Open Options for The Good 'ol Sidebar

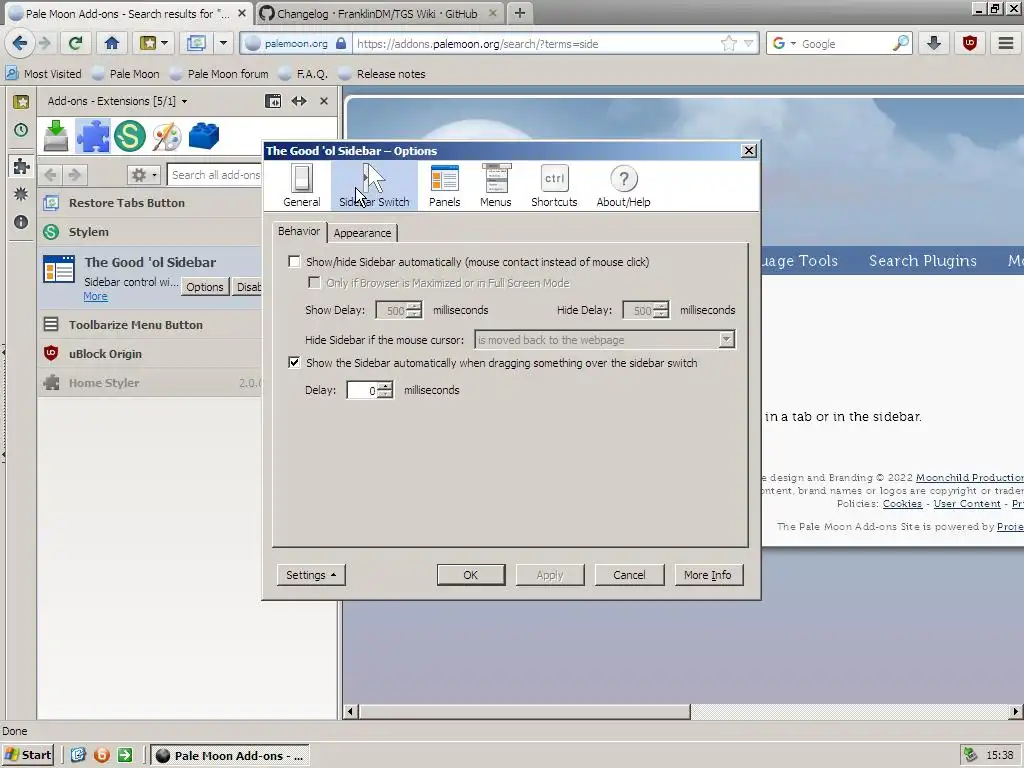click(204, 287)
